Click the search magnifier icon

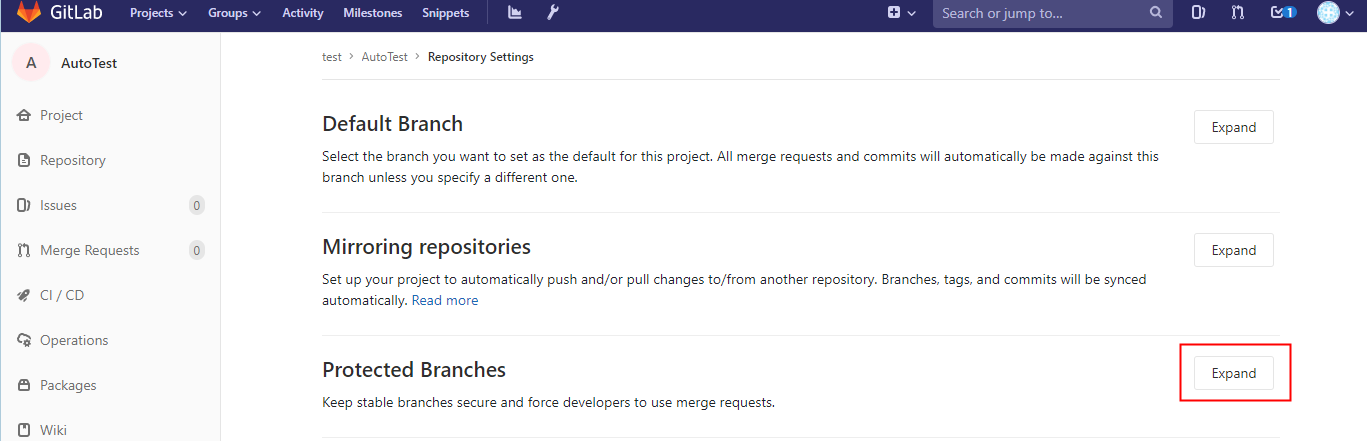1155,13
